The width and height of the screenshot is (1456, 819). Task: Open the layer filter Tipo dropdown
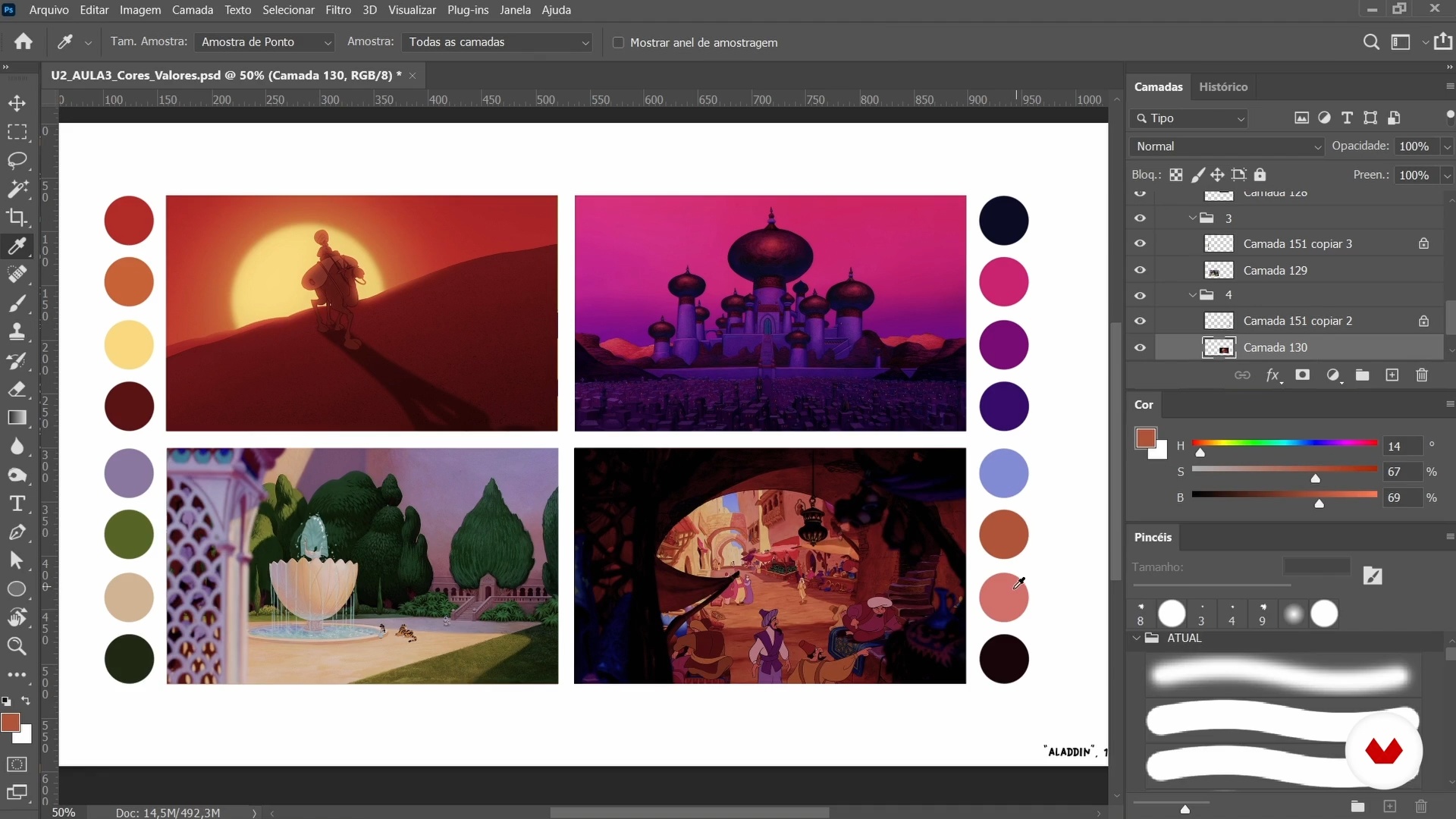(1188, 118)
